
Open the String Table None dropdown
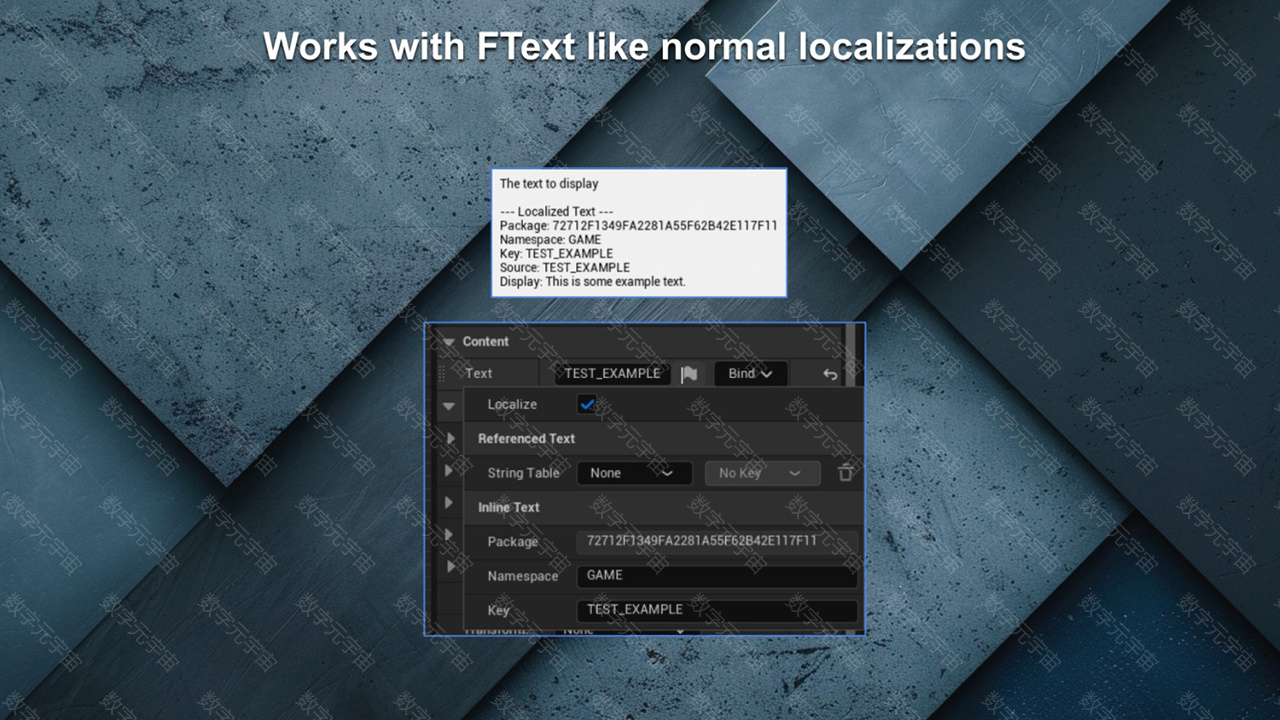coord(635,473)
